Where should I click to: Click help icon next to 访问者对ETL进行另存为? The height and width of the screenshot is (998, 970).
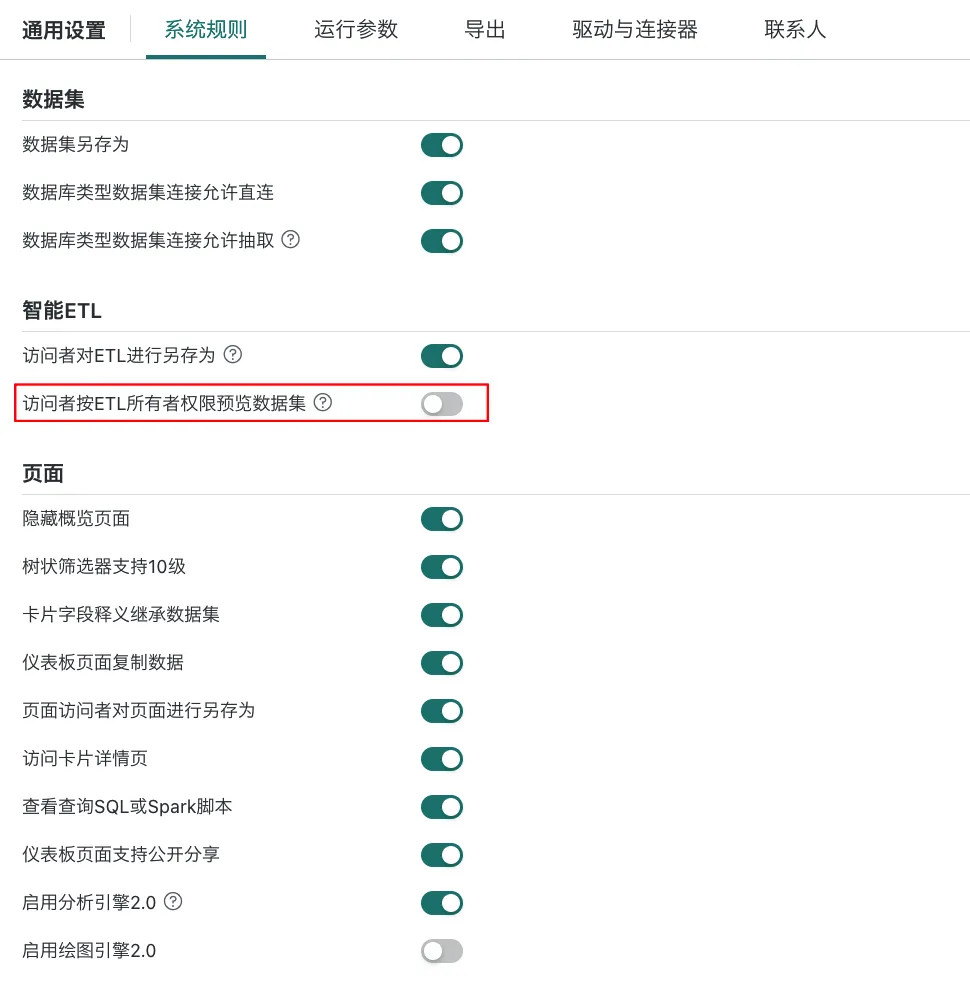pos(233,354)
